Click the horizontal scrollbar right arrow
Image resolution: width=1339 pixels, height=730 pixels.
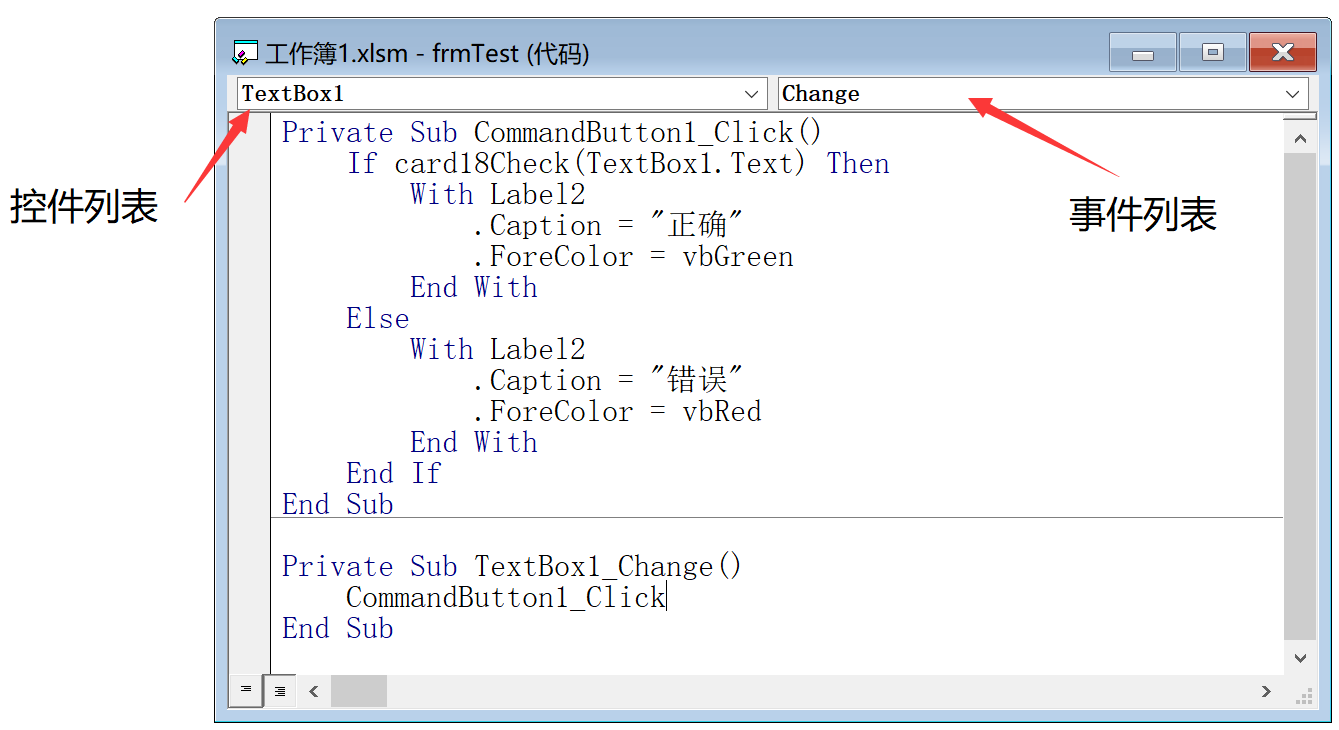pos(1266,691)
